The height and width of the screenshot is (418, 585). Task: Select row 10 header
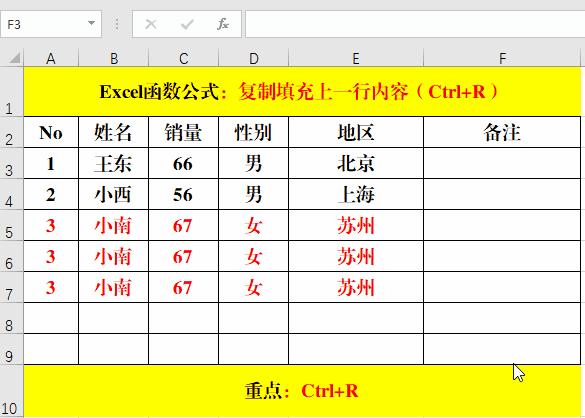12,391
